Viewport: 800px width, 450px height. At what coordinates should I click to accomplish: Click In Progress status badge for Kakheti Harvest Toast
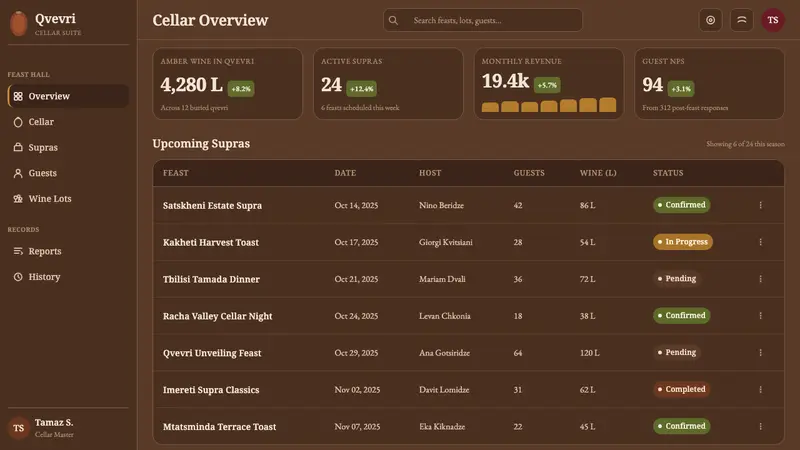[683, 242]
